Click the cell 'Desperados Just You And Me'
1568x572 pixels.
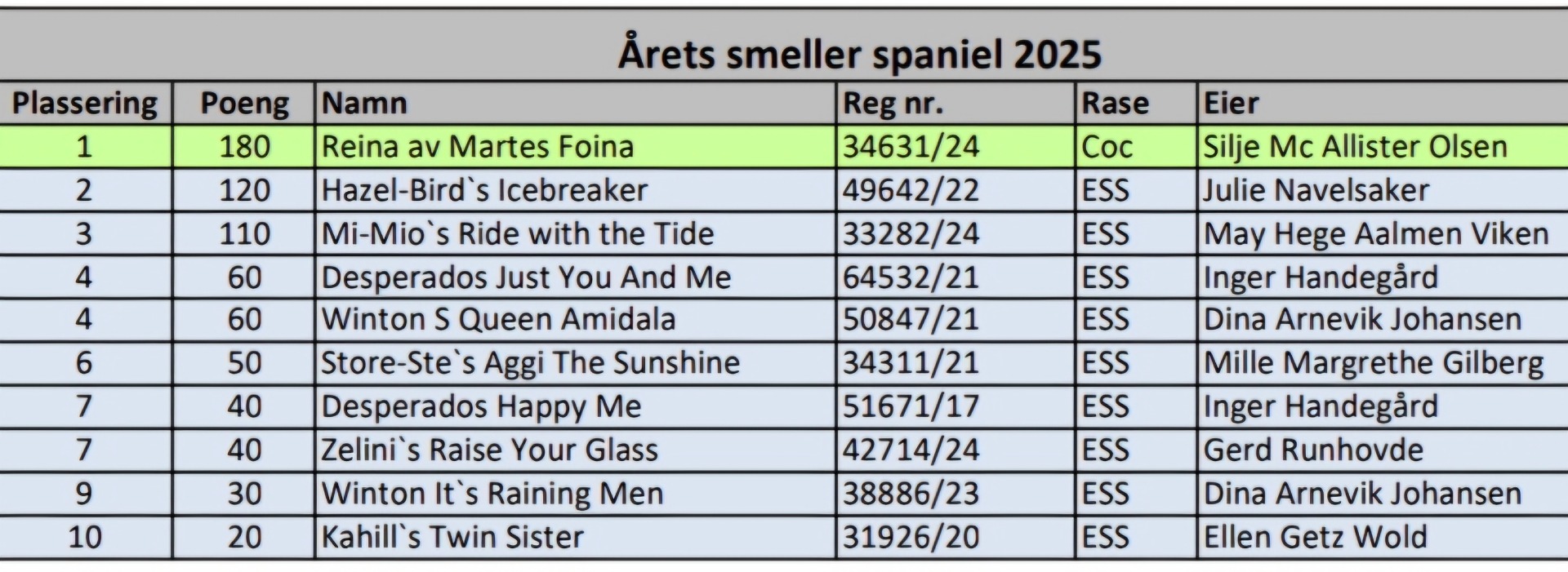coord(526,277)
